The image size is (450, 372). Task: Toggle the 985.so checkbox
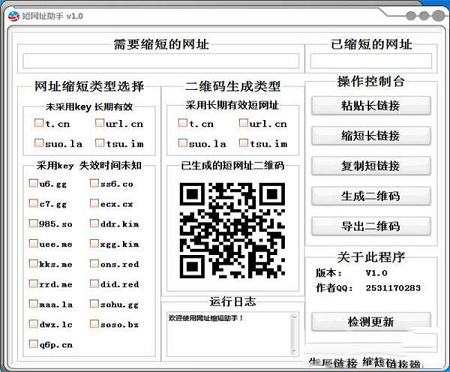point(33,223)
